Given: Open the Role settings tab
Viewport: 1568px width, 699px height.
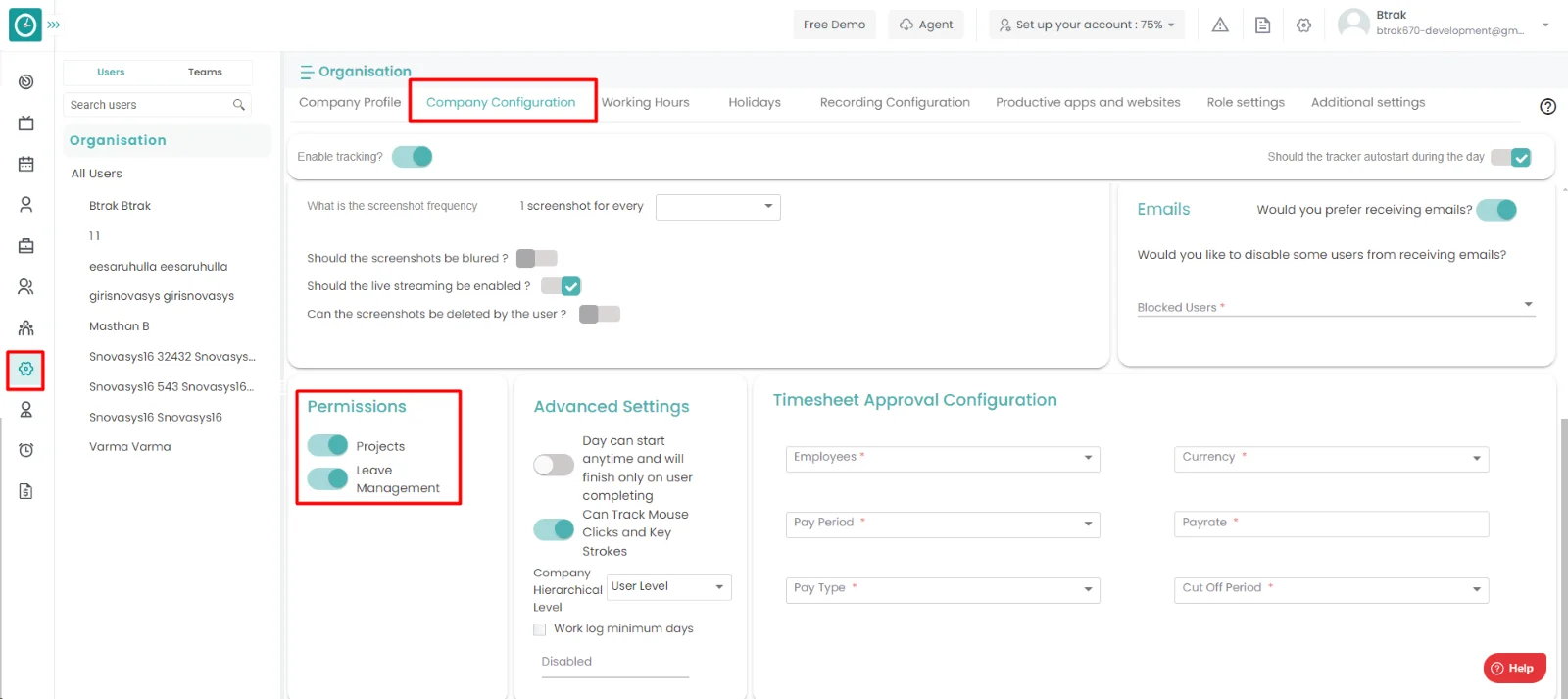Looking at the screenshot, I should (1245, 102).
